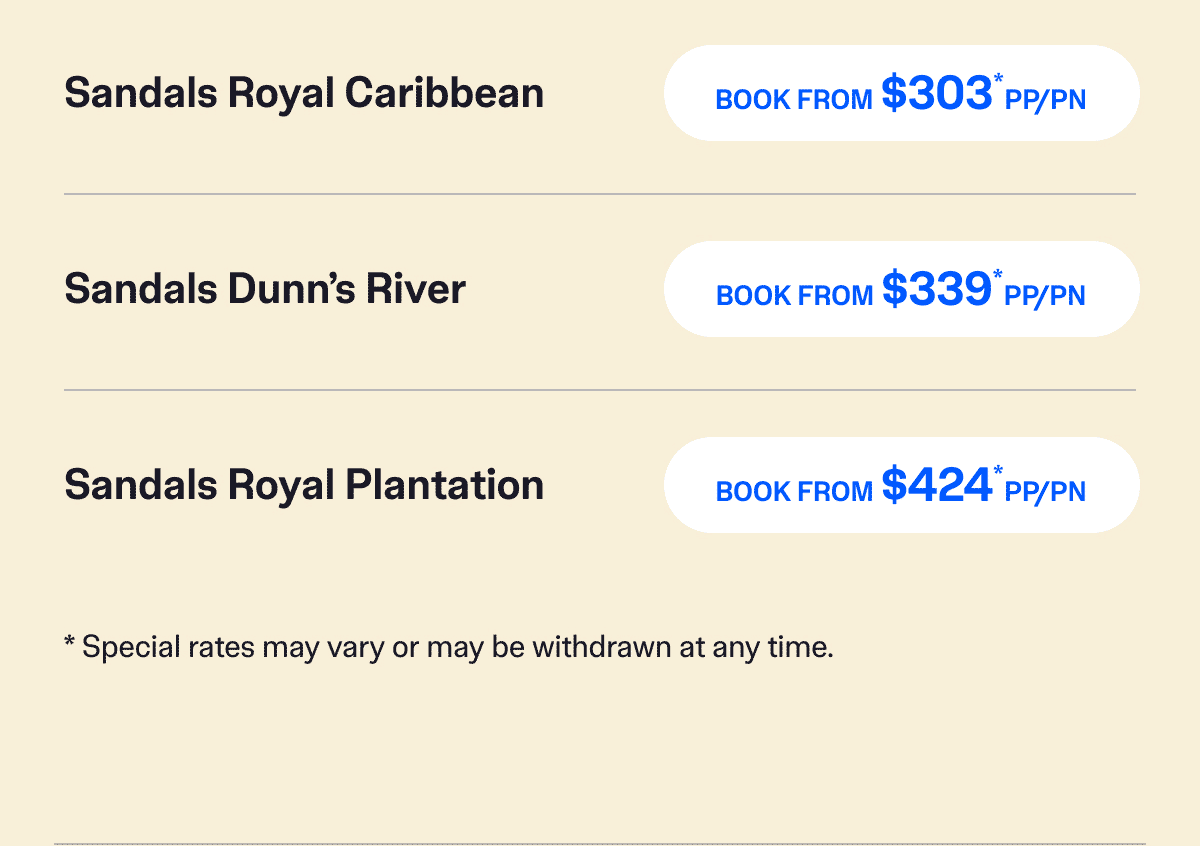The image size is (1200, 846).
Task: Click PP/PN label in Royal Caribbean button
Action: point(1045,100)
